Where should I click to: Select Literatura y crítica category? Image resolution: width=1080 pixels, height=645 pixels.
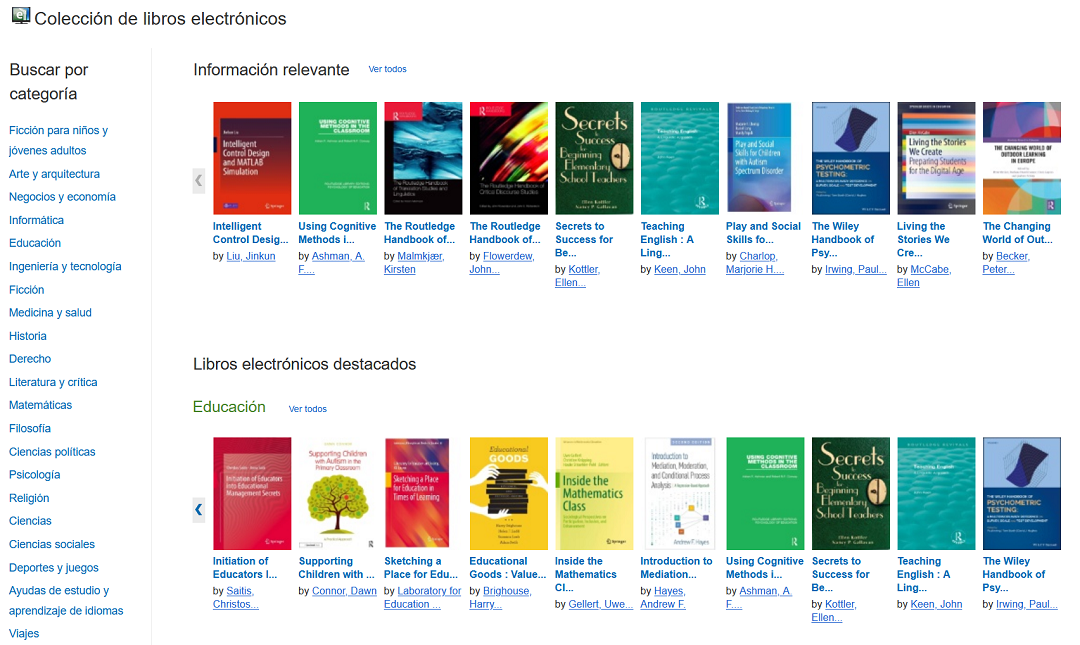tap(53, 382)
